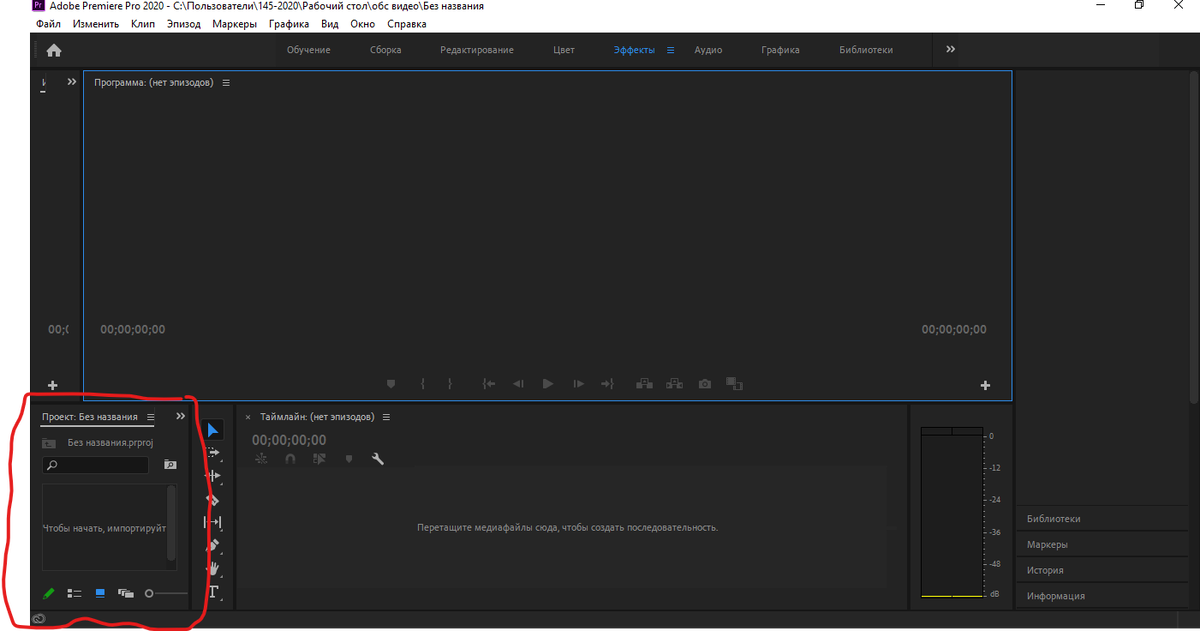
Task: Step back one frame
Action: coord(518,384)
